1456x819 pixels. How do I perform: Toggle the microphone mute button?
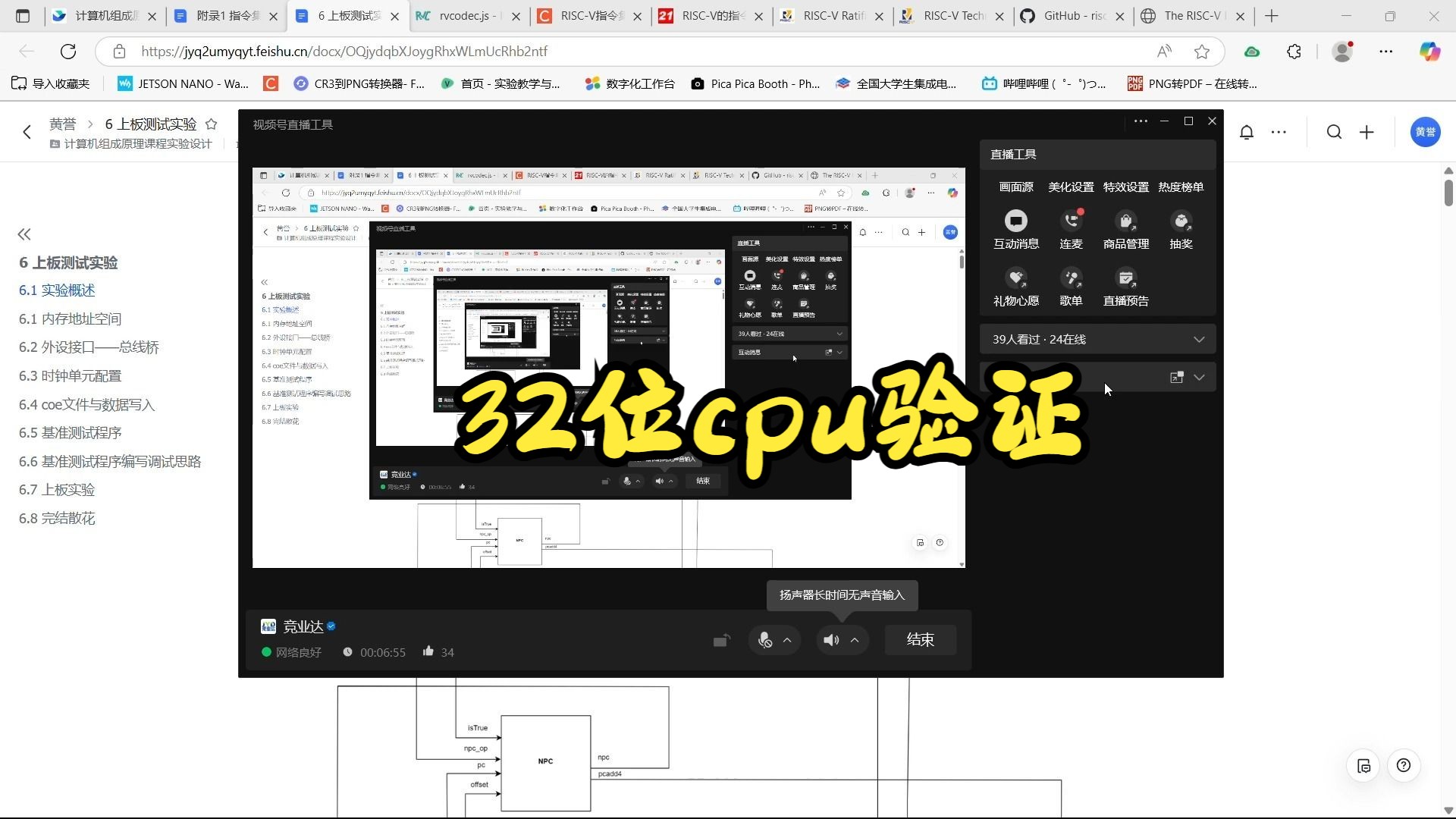764,640
